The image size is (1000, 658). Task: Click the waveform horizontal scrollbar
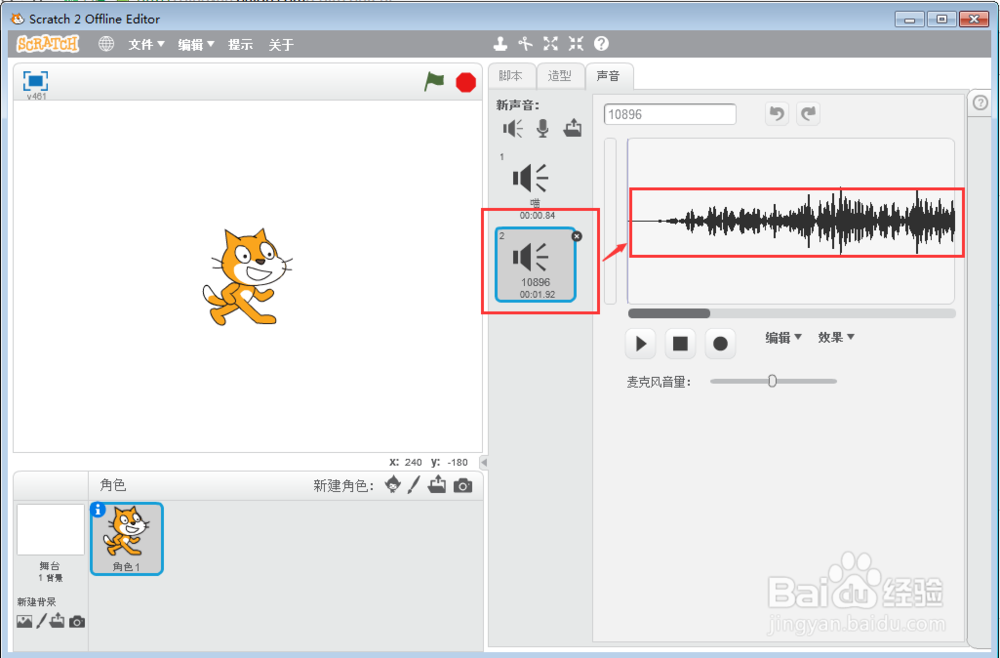[669, 313]
